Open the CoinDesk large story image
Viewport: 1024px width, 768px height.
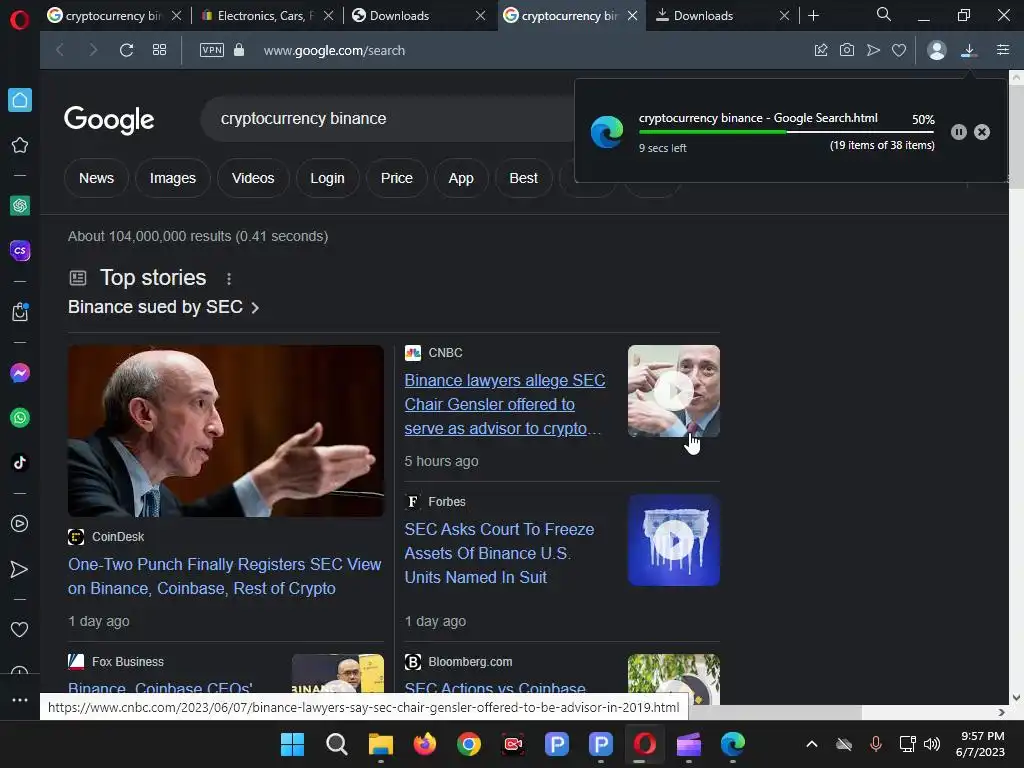pyautogui.click(x=226, y=431)
